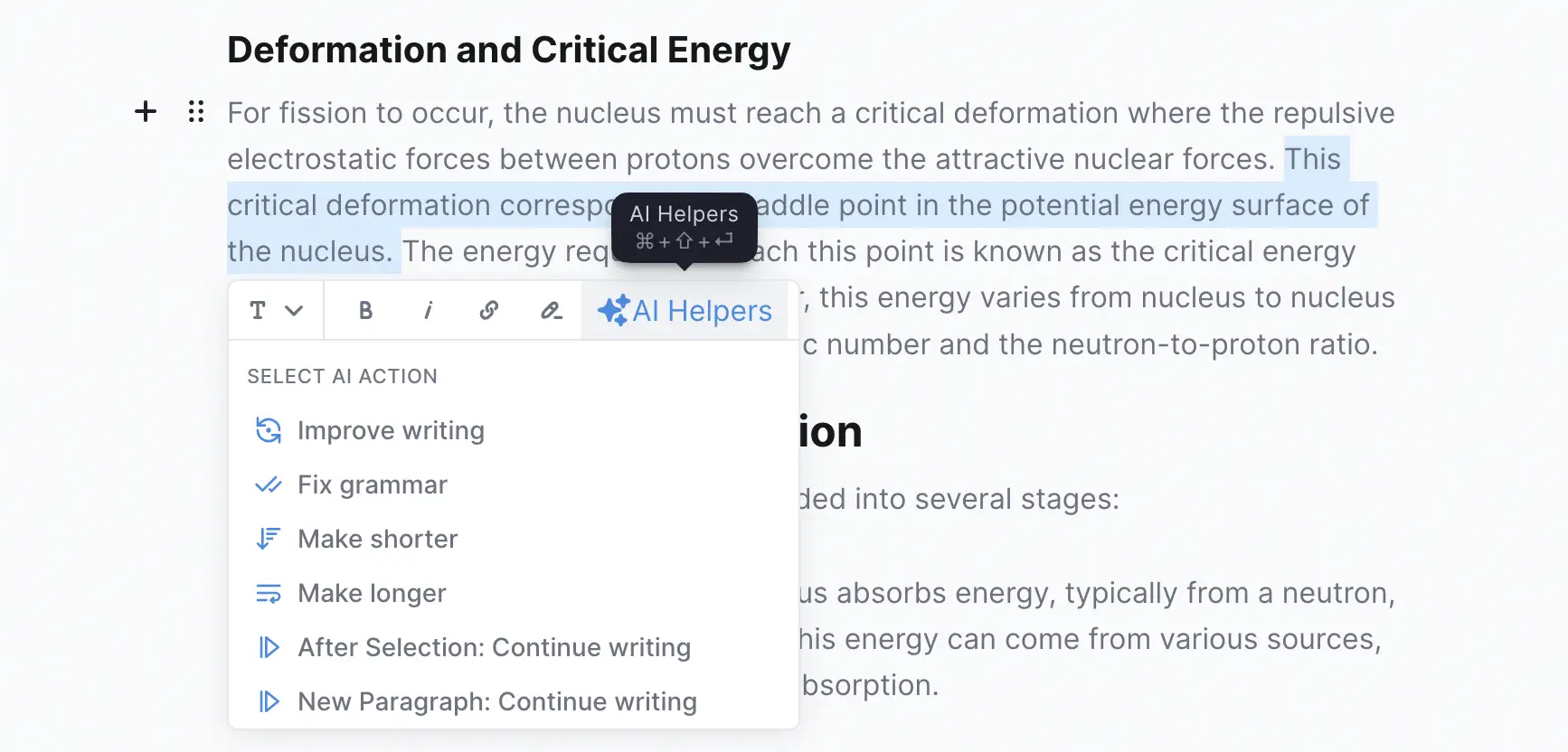Screen dimensions: 1568x752
Task: Apply italic formatting with the toolbar icon
Action: click(428, 310)
